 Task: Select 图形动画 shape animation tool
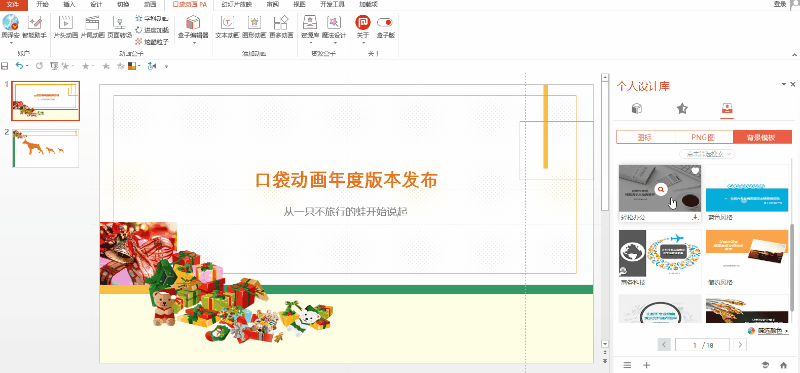click(254, 28)
